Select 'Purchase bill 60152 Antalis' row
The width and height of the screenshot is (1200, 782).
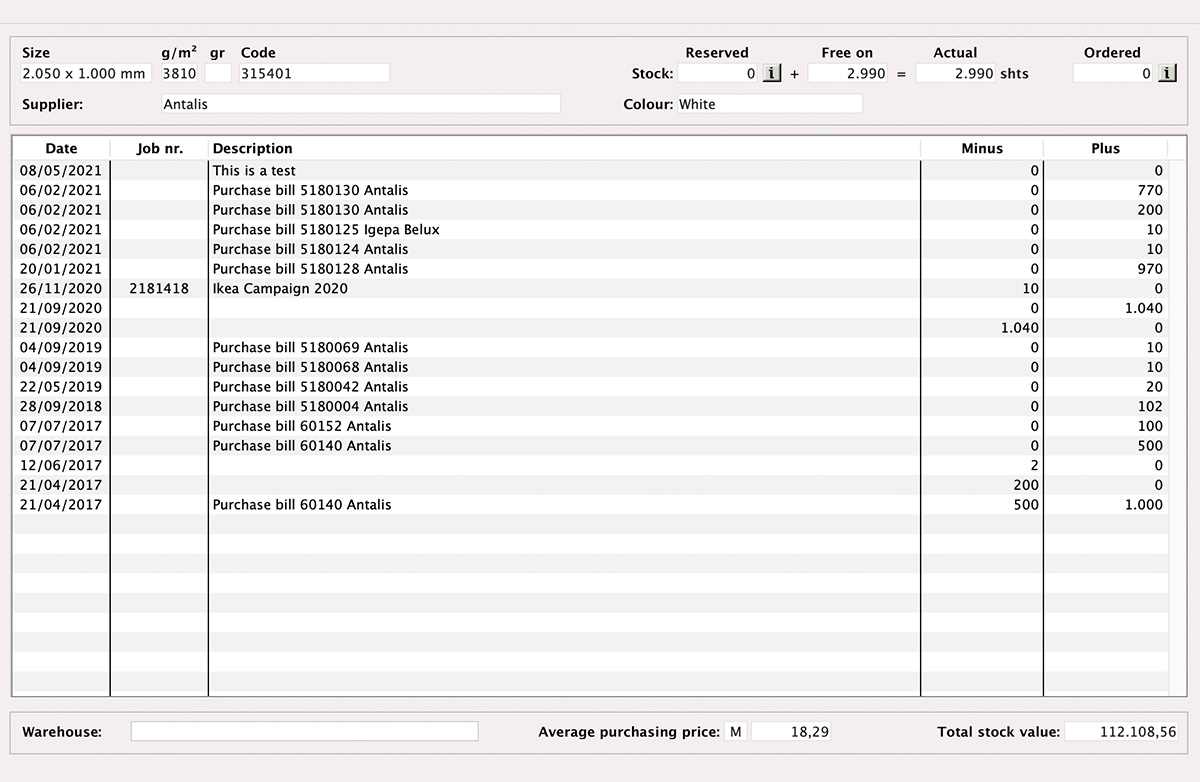click(x=590, y=426)
